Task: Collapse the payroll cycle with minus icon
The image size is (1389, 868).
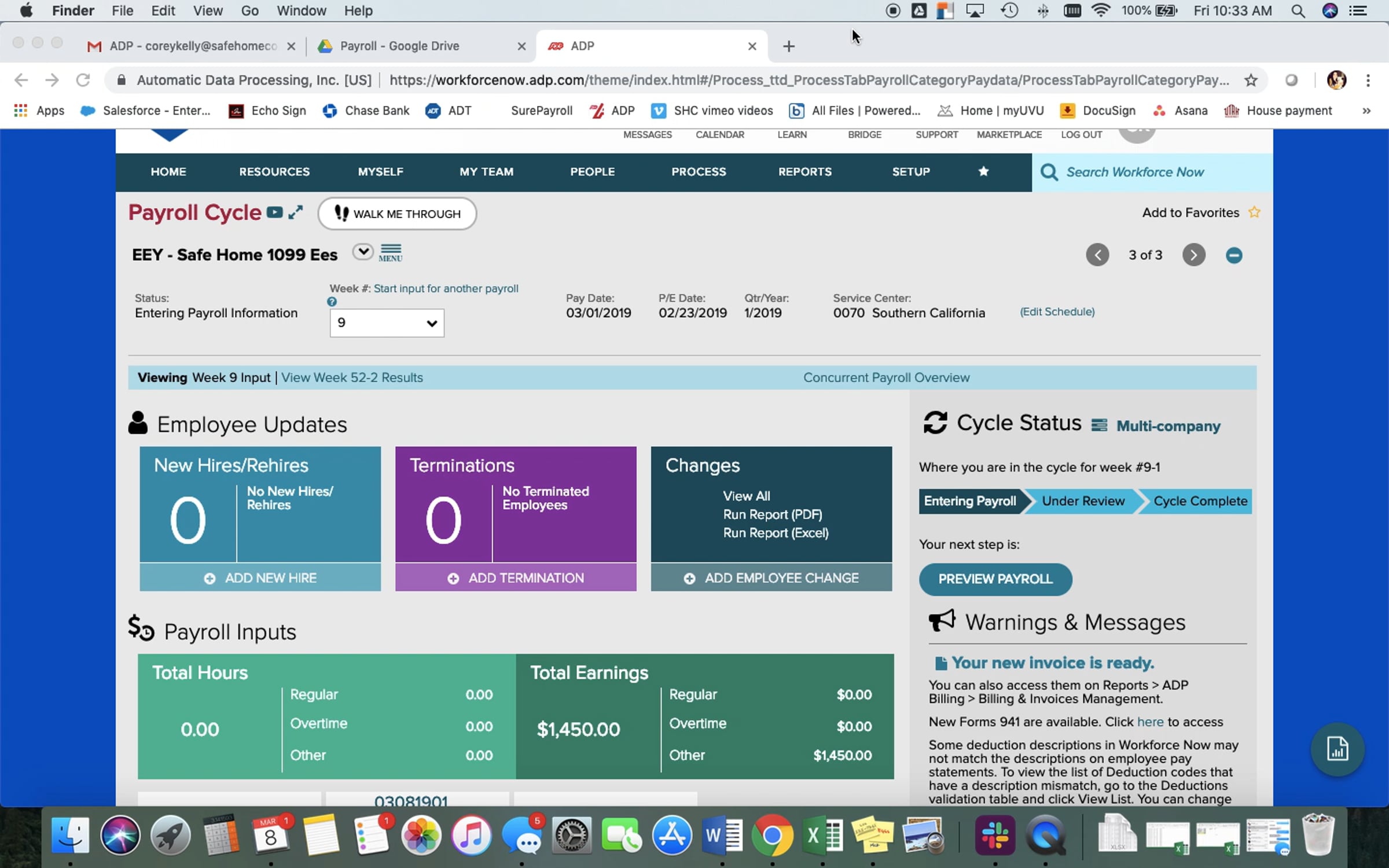Action: coord(1234,255)
